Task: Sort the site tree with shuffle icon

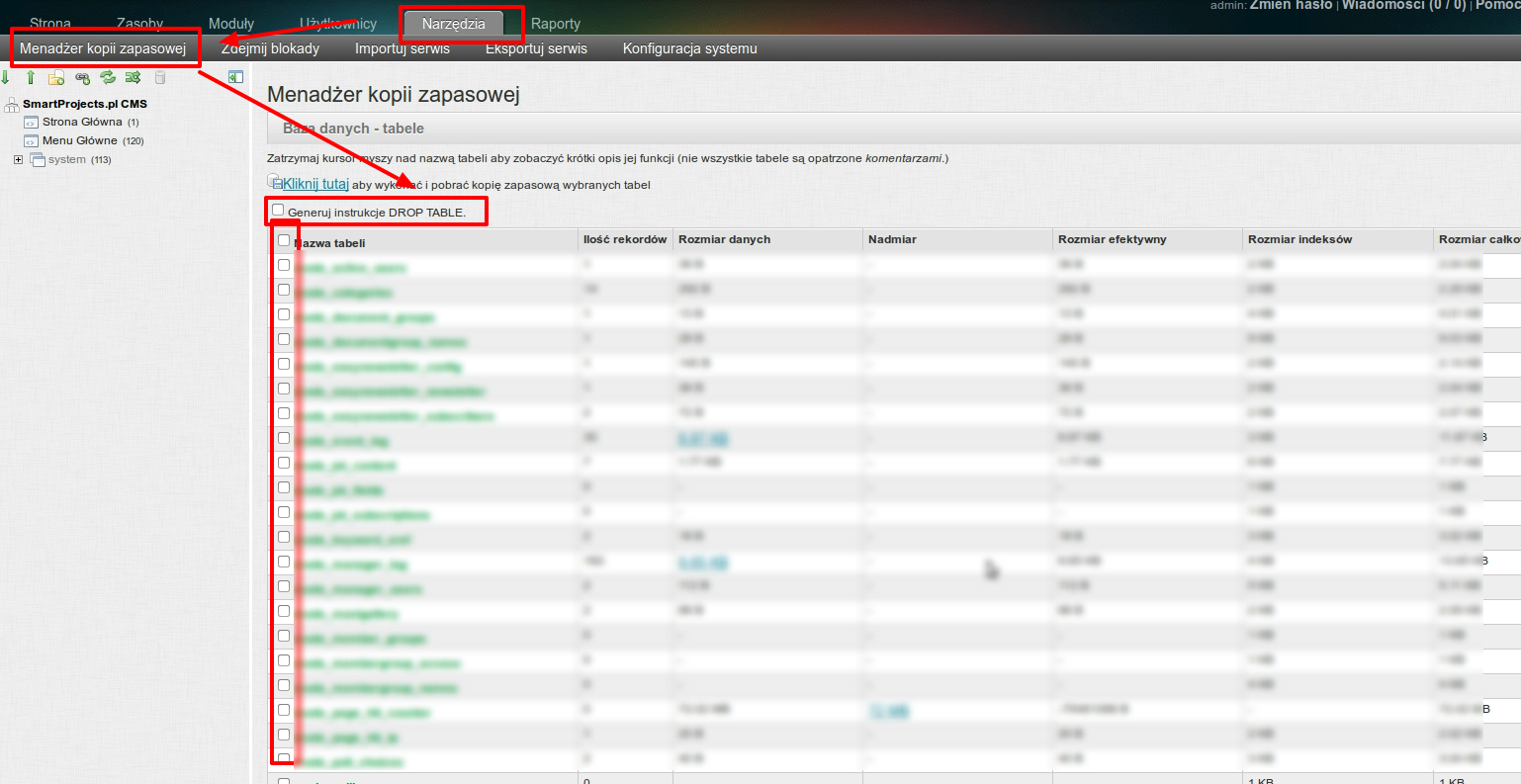Action: pyautogui.click(x=133, y=77)
